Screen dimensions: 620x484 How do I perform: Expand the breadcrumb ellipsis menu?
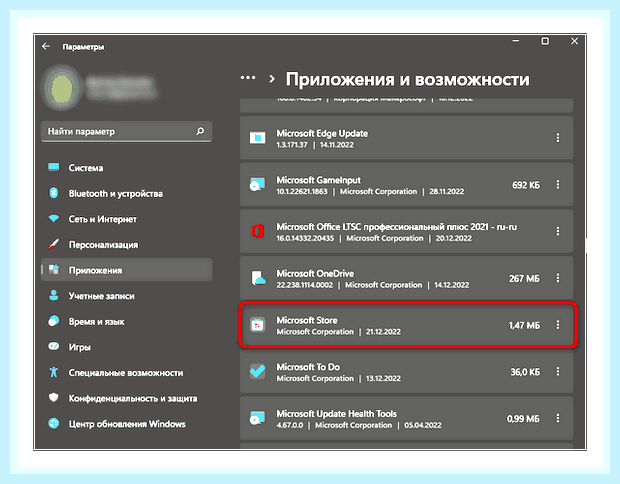(248, 78)
